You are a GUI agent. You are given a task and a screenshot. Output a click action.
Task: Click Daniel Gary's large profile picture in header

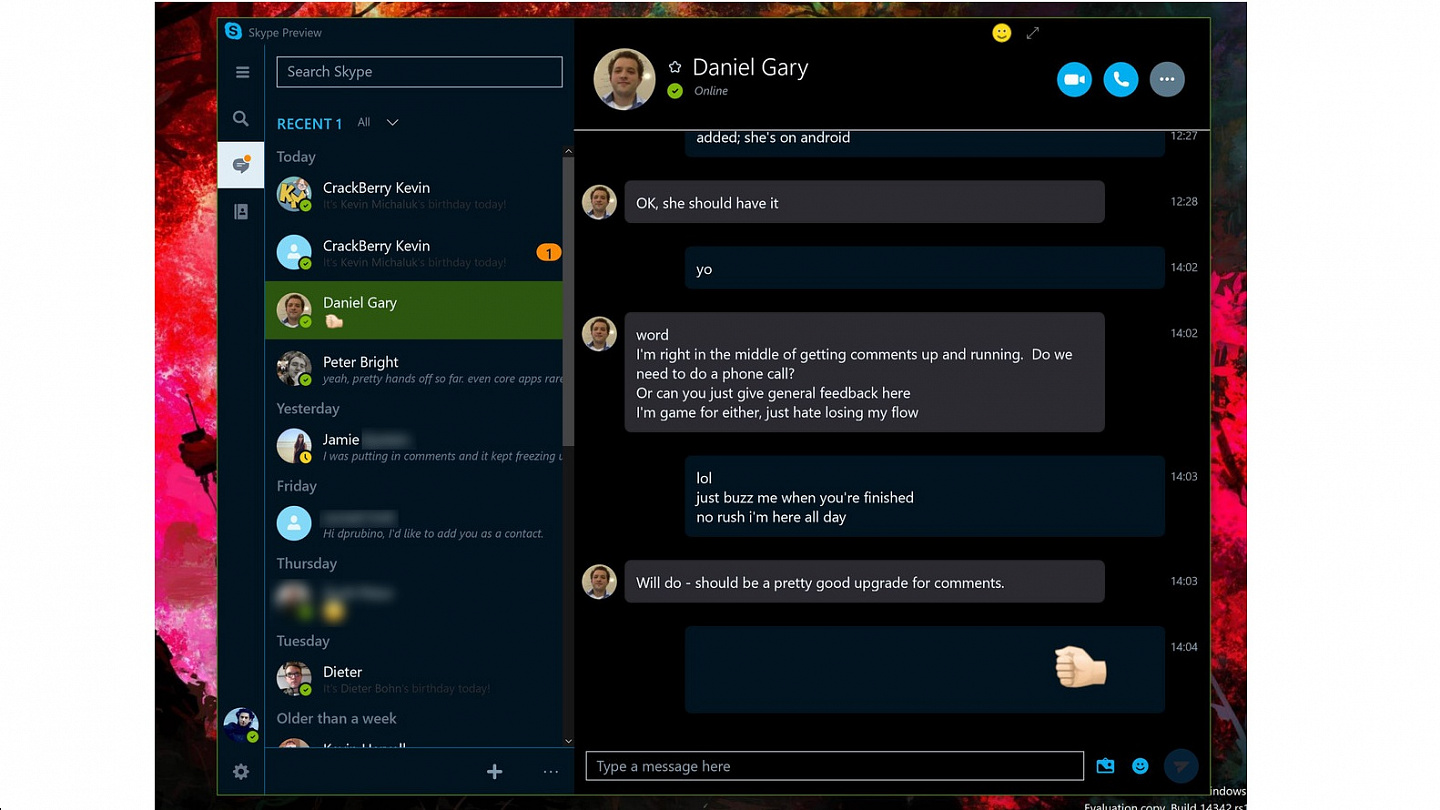(x=624, y=79)
